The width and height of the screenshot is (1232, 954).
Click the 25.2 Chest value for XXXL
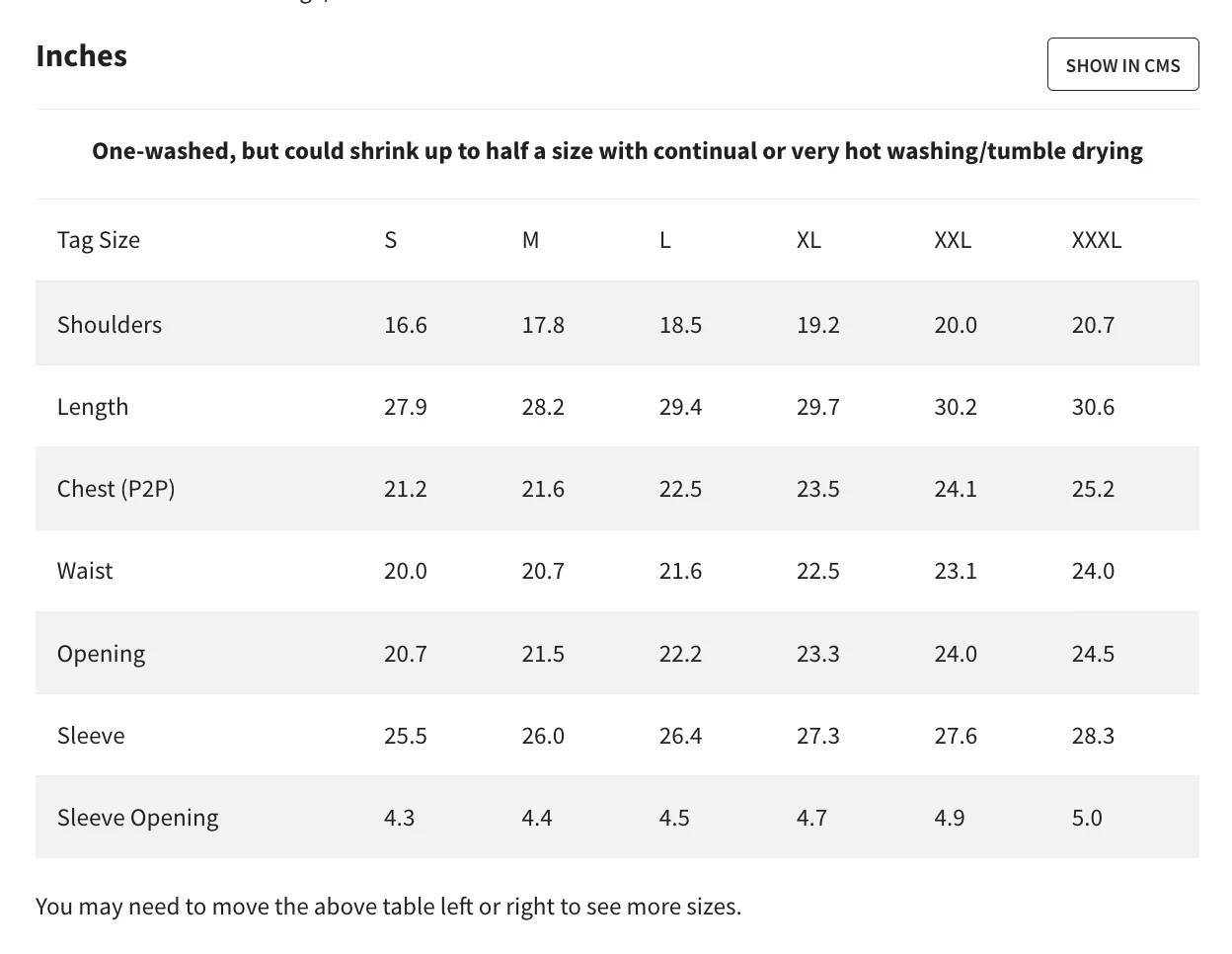pos(1093,489)
